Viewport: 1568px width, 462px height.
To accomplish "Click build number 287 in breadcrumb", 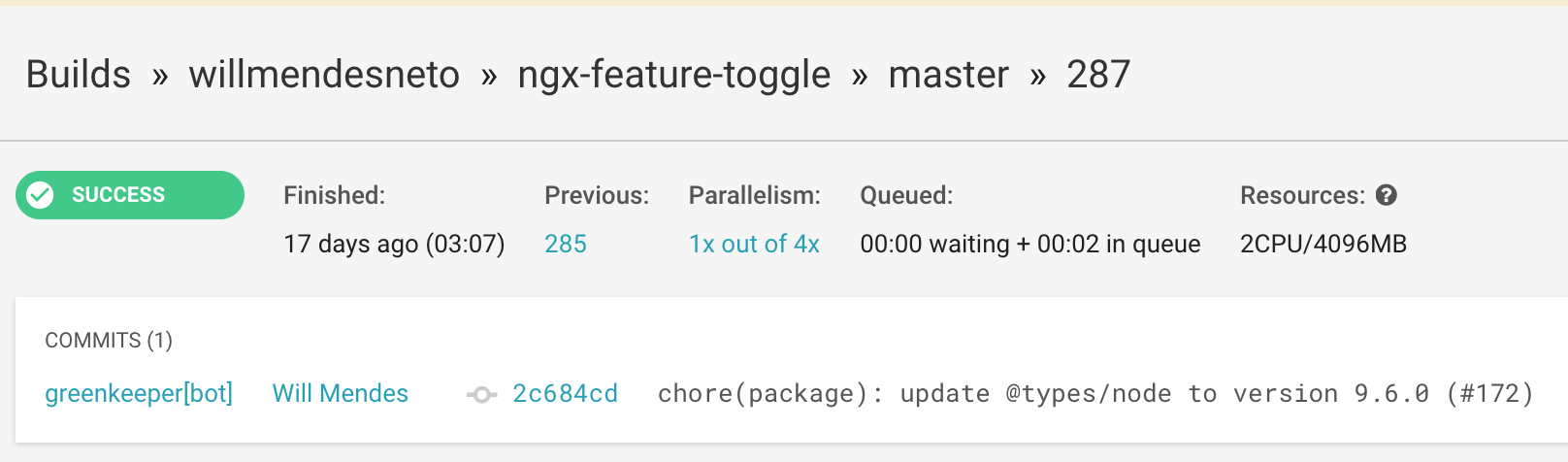I will point(1098,74).
